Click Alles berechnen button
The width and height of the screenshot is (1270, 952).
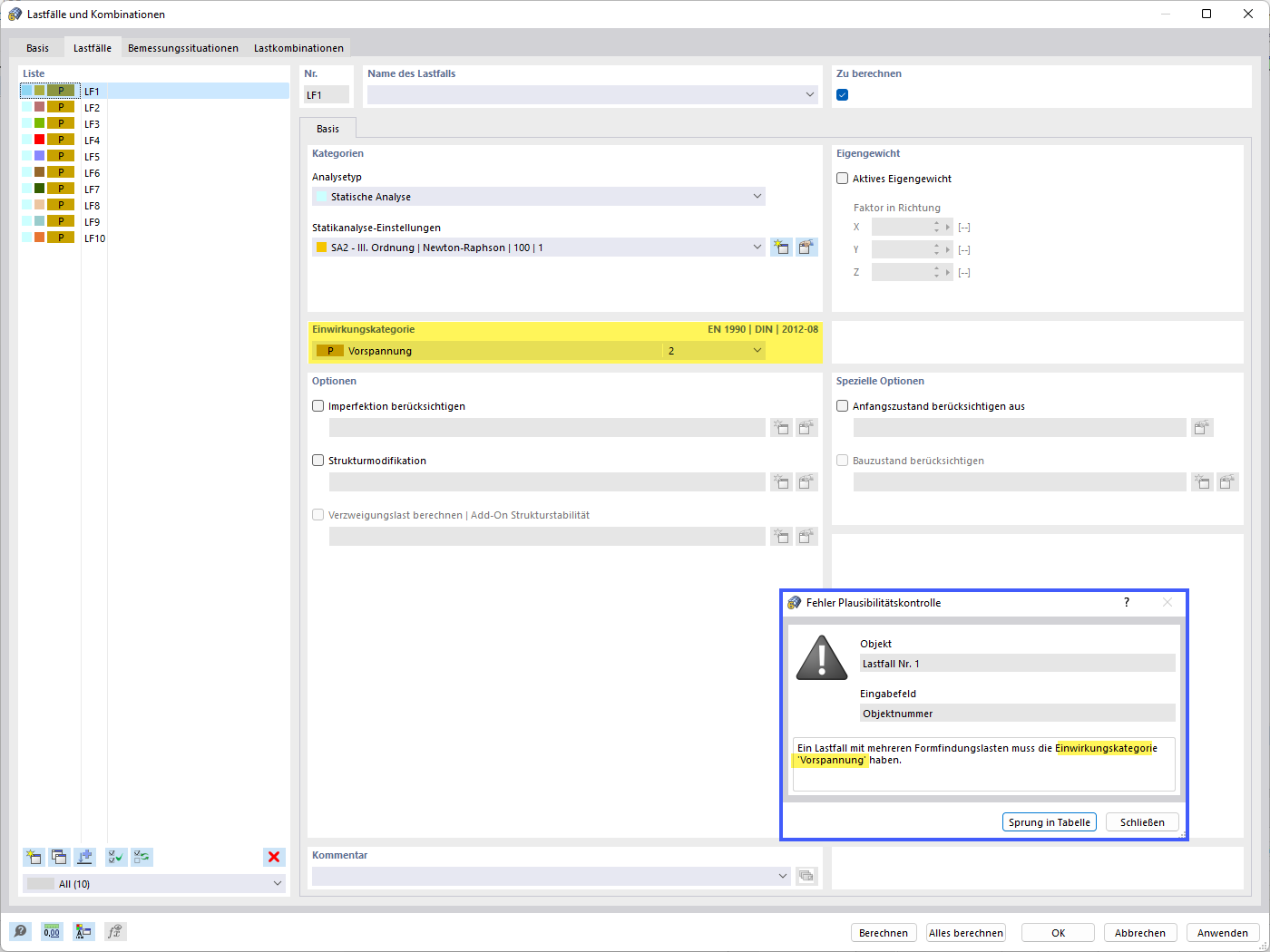966,933
